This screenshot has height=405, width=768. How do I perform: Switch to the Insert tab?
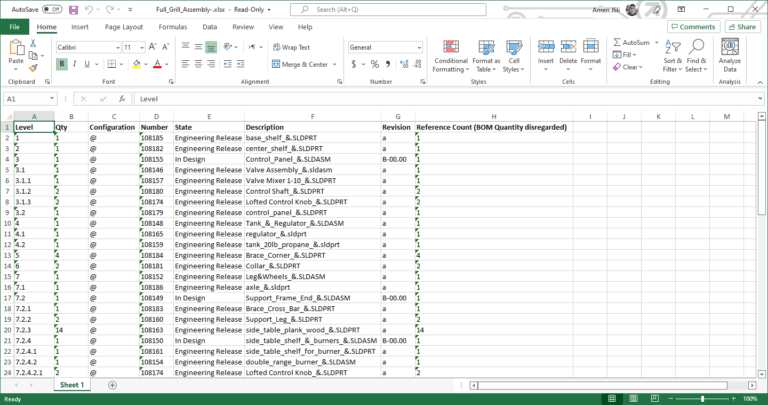[80, 27]
